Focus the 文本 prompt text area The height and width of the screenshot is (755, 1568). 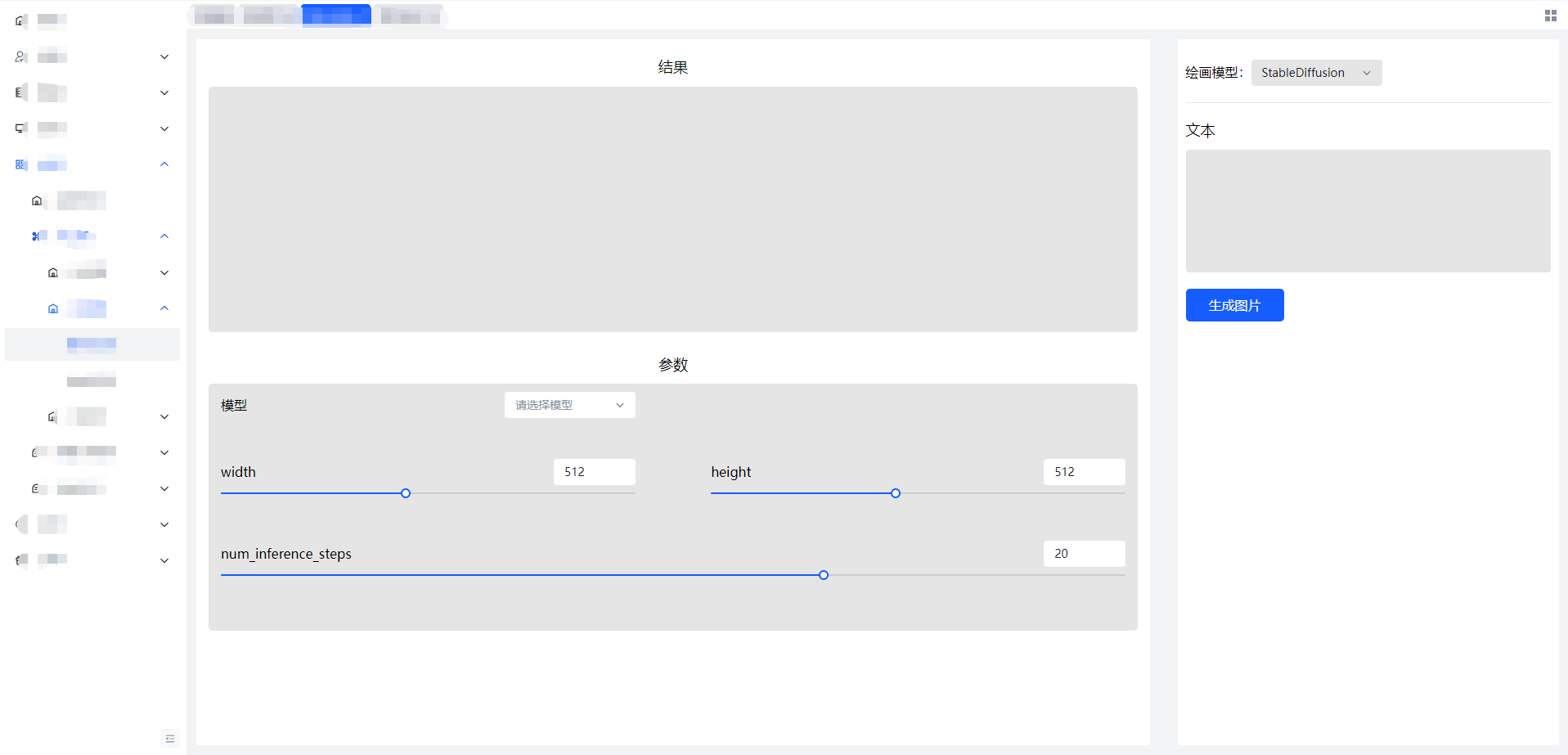point(1368,211)
